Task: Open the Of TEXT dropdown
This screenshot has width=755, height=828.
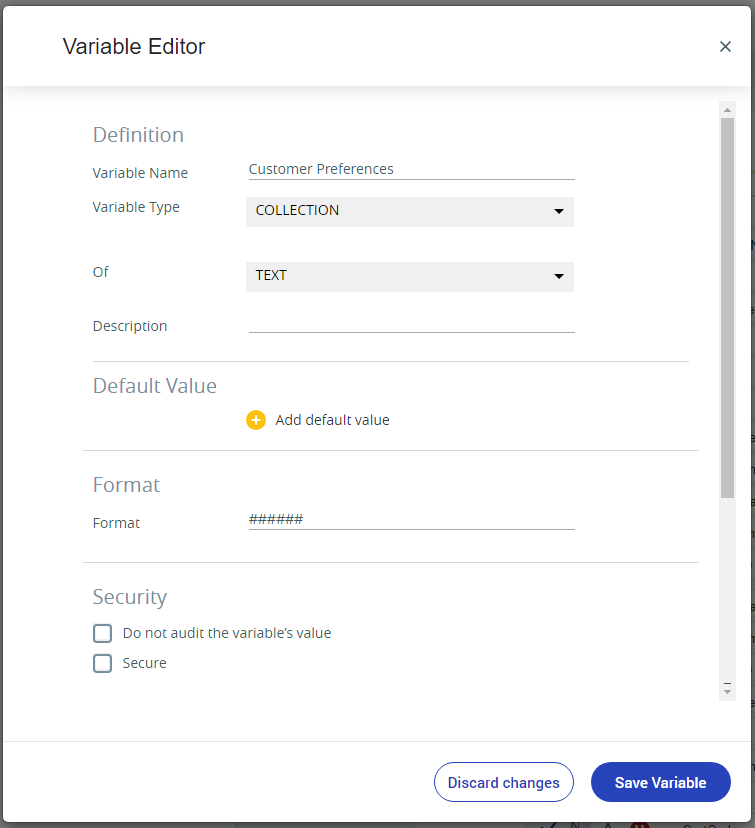Action: tap(410, 277)
